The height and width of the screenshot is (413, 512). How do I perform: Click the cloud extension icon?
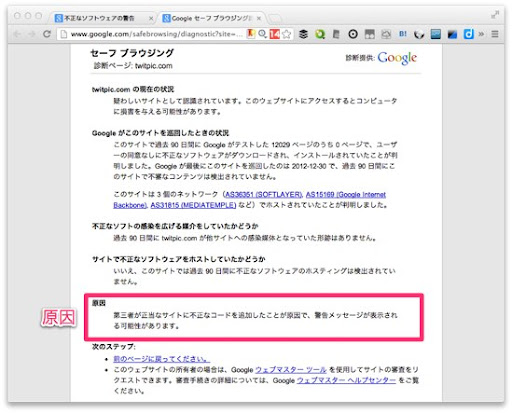(x=386, y=34)
